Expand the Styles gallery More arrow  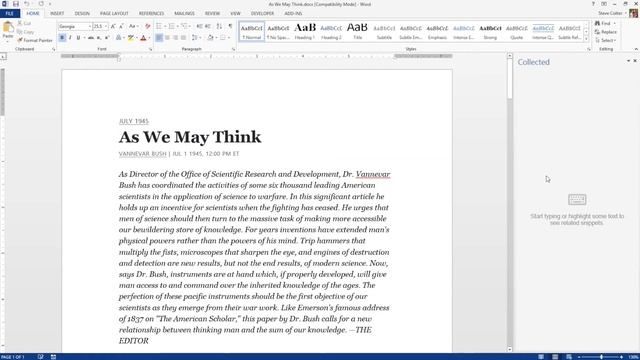click(586, 39)
